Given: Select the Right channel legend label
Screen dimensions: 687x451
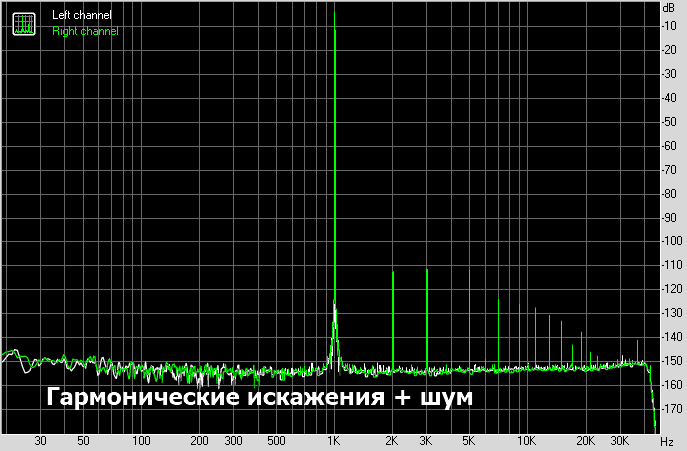Looking at the screenshot, I should (x=84, y=31).
